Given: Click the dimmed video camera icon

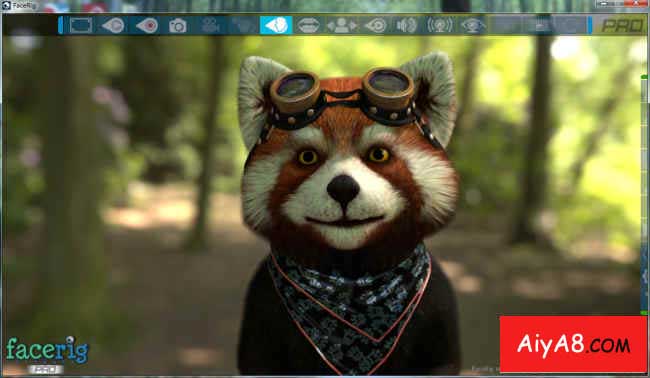Looking at the screenshot, I should (x=211, y=25).
